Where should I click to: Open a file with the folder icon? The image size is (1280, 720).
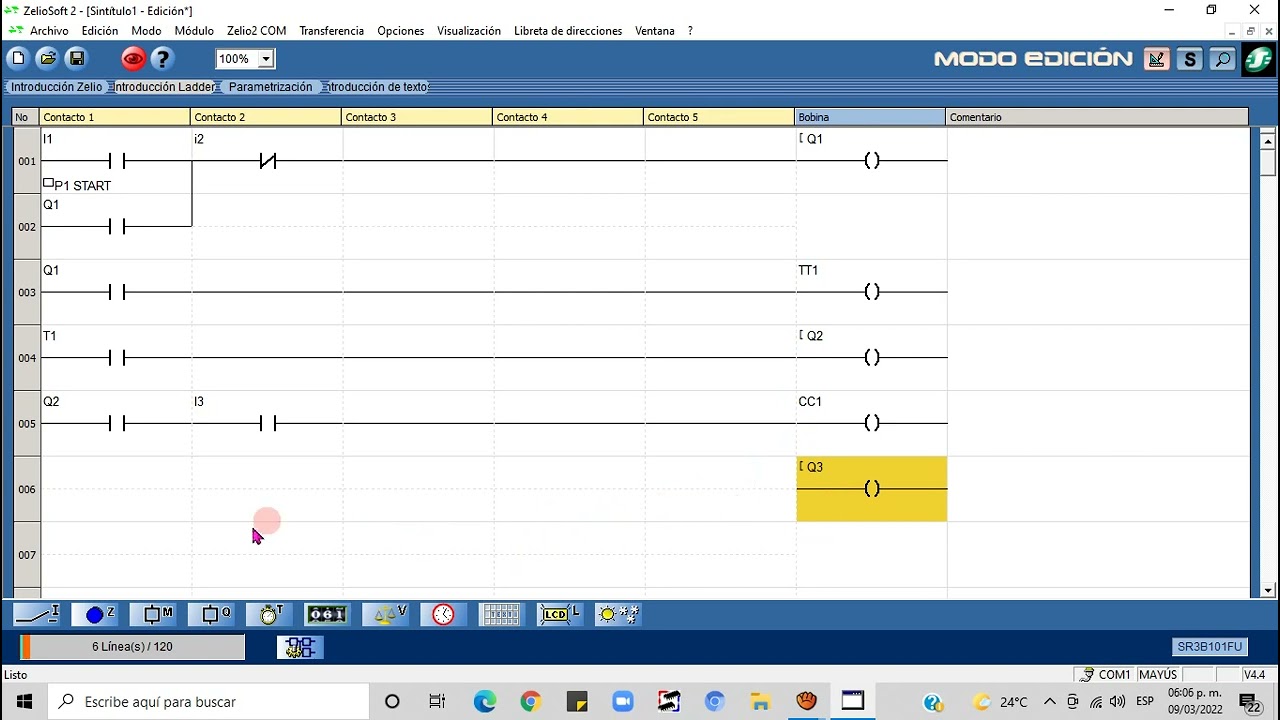[47, 59]
